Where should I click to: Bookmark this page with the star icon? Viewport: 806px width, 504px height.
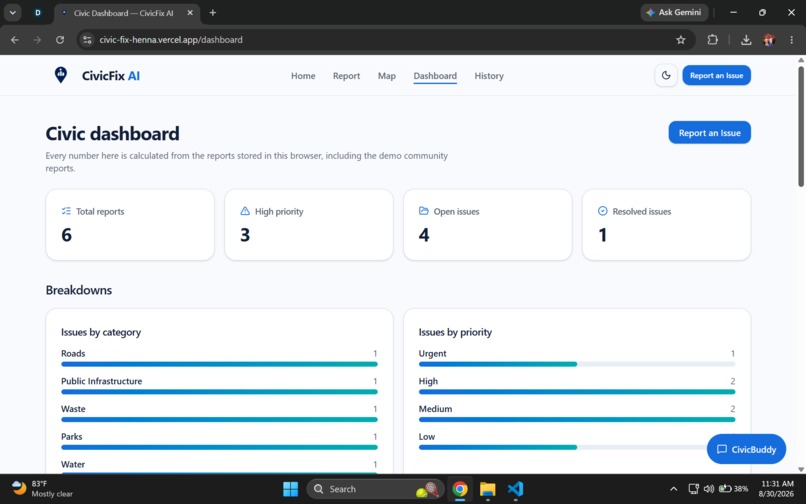click(681, 40)
